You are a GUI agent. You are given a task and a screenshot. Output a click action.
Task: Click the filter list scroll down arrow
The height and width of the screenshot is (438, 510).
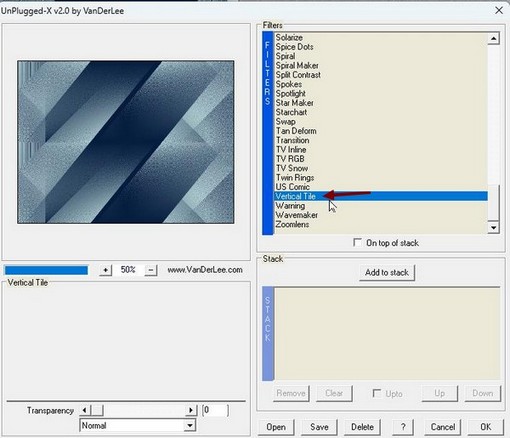(493, 228)
